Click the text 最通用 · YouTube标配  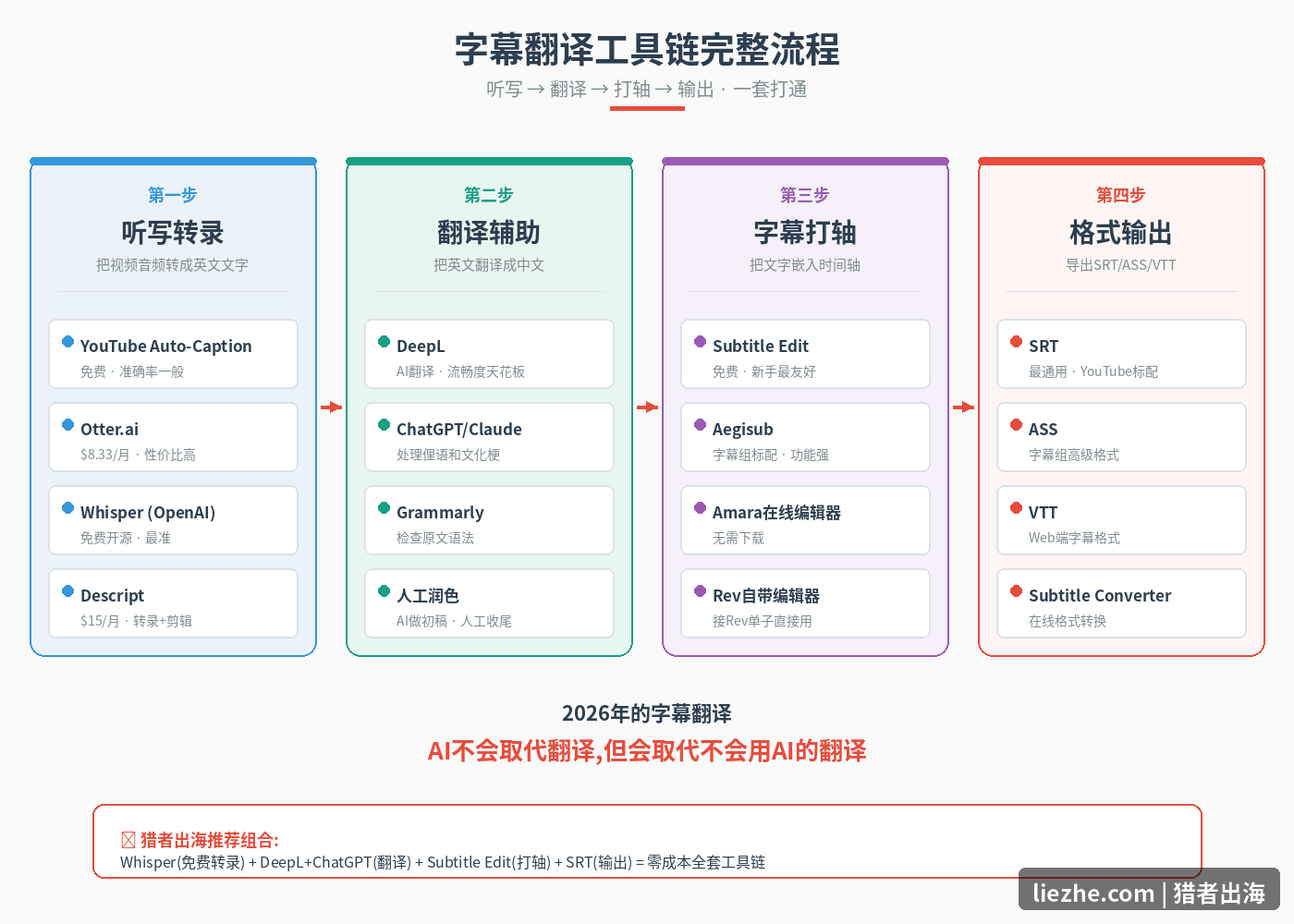[x=1093, y=371]
